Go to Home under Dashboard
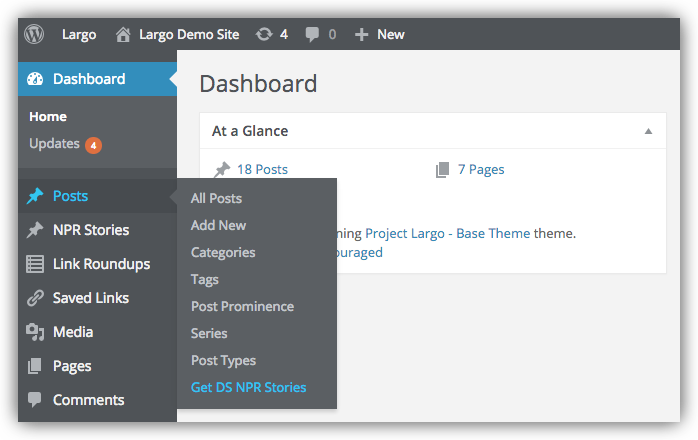 pyautogui.click(x=48, y=117)
